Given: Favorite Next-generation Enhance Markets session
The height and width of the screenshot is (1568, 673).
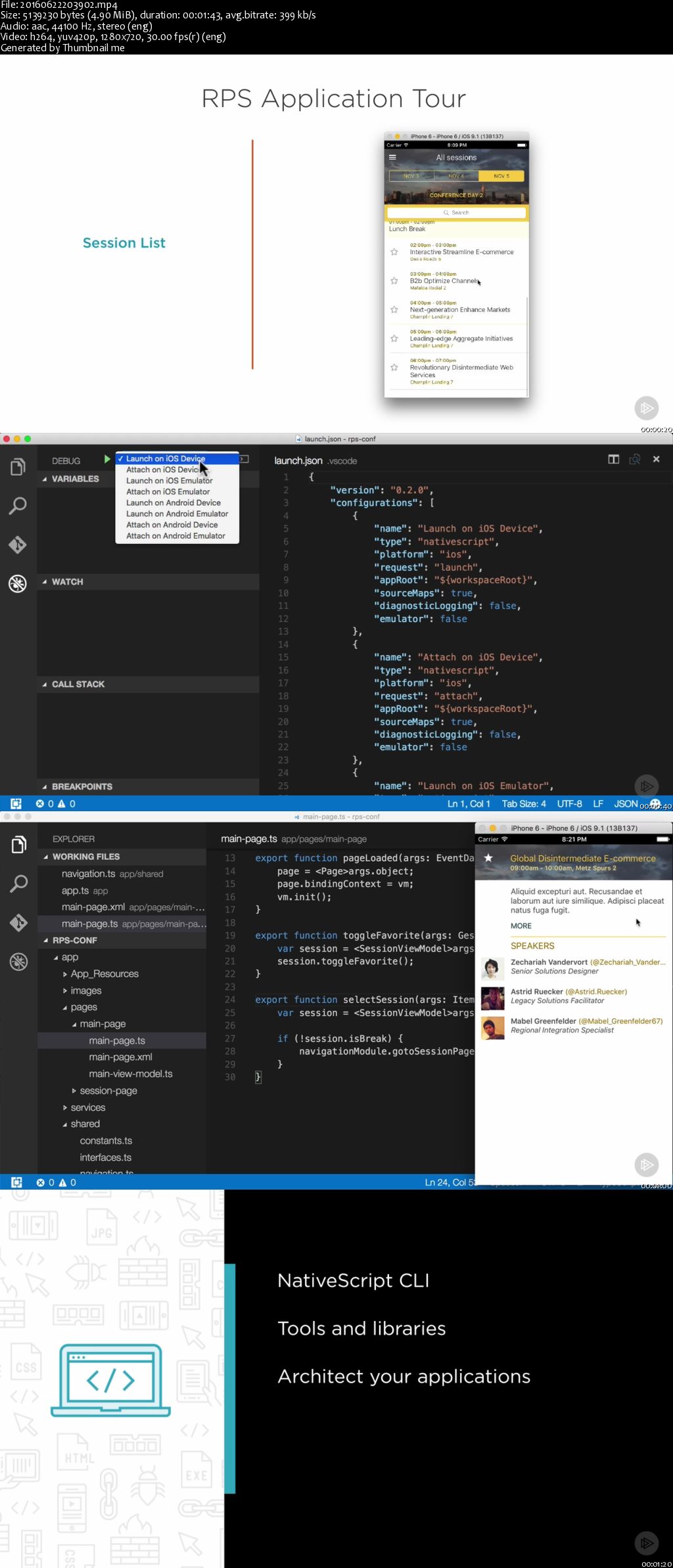Looking at the screenshot, I should (x=394, y=310).
